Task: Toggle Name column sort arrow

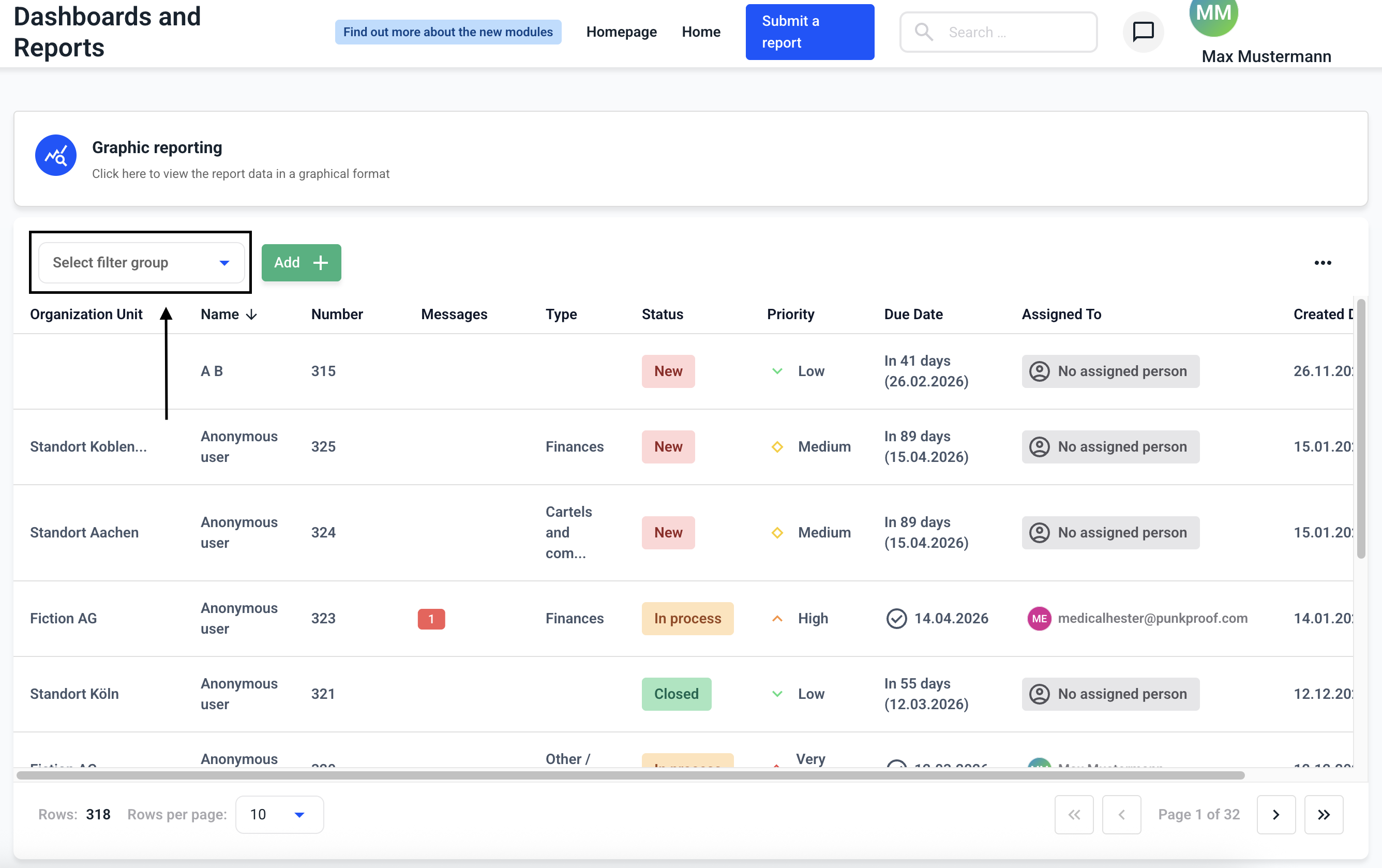Action: 251,315
